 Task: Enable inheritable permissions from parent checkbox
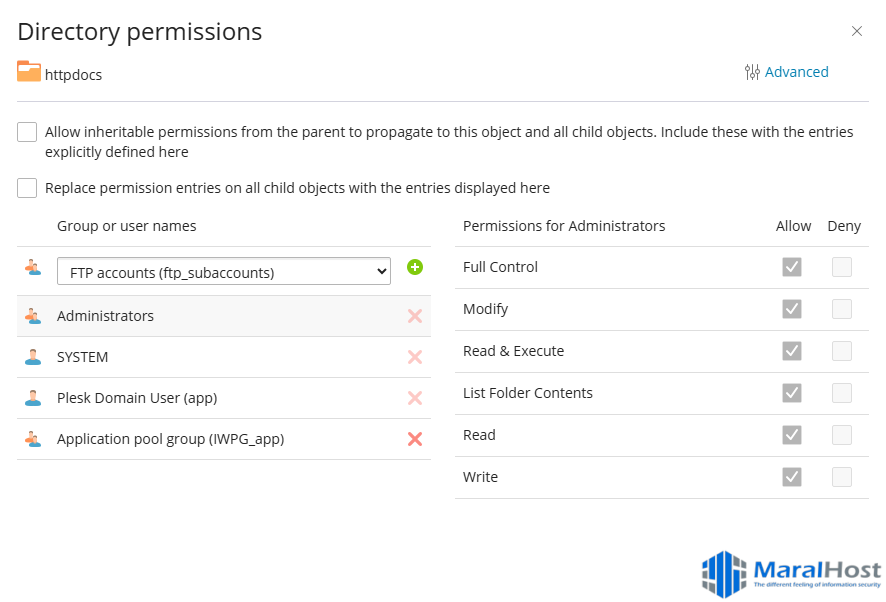(x=27, y=133)
